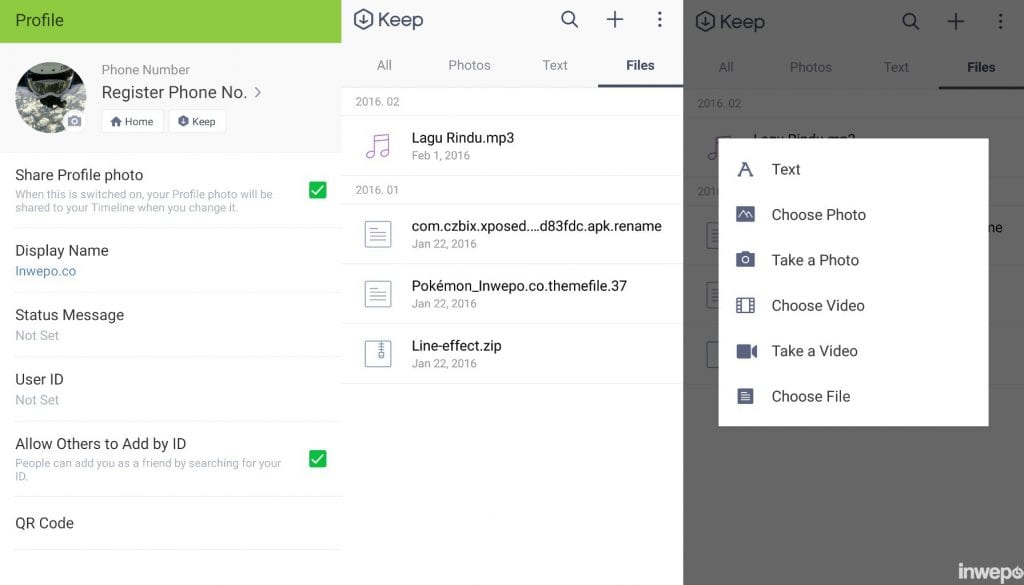
Task: Open com.czbix.xposed apk.rename file
Action: point(512,234)
